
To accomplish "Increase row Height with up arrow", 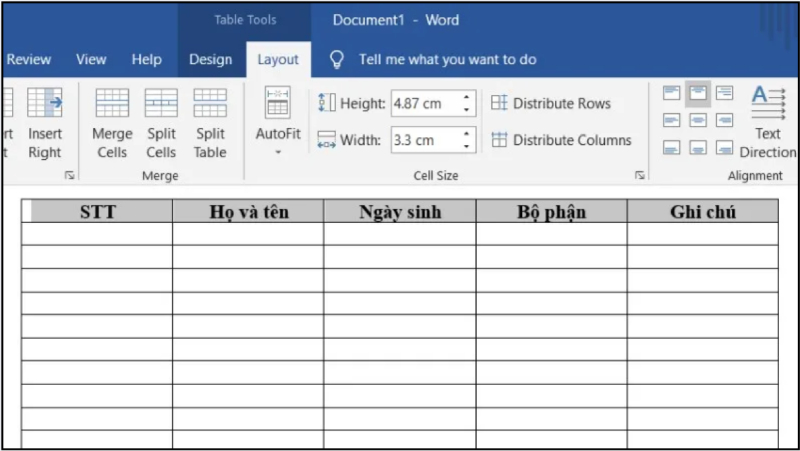I will pyautogui.click(x=466, y=97).
